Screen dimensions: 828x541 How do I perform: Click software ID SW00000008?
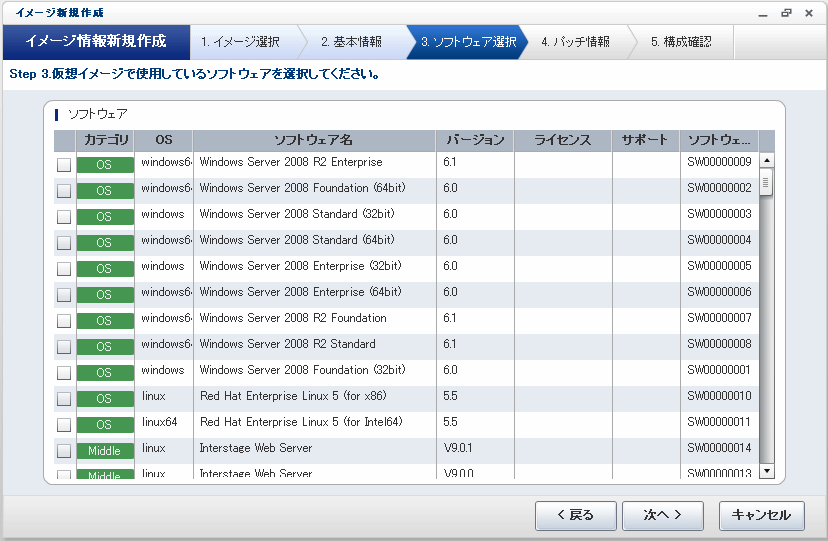pyautogui.click(x=719, y=344)
